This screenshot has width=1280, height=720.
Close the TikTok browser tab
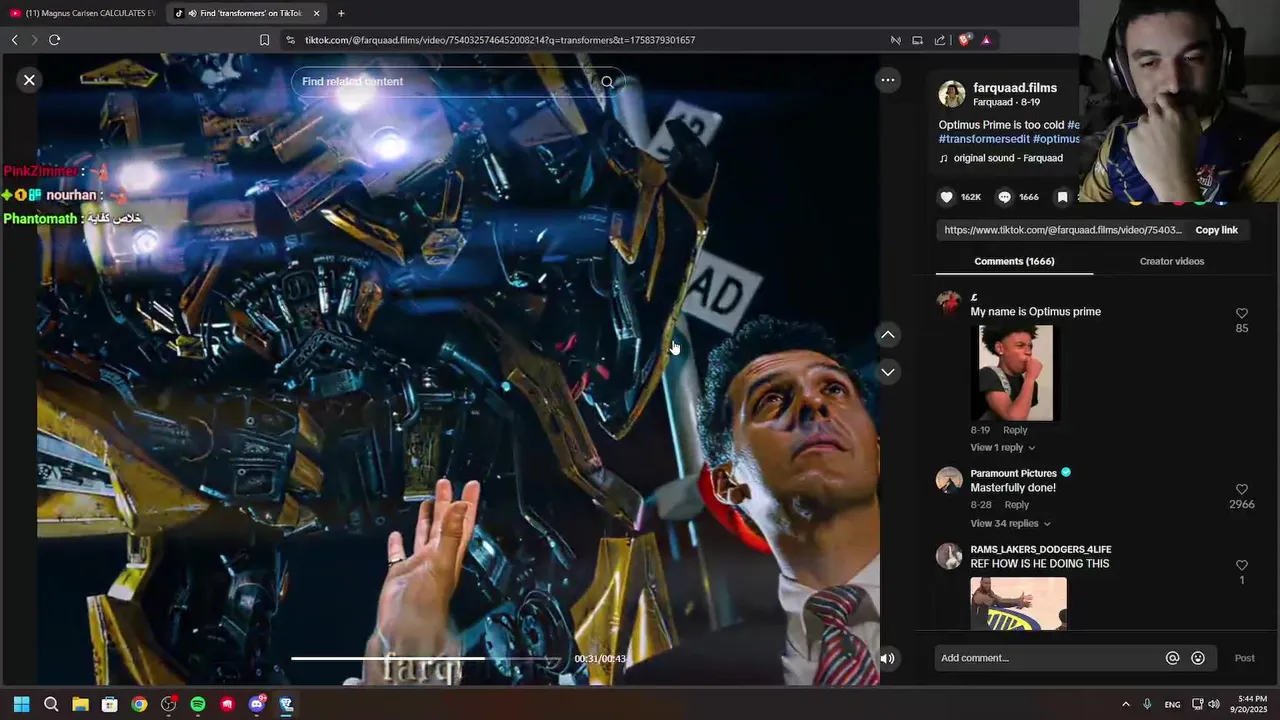point(317,13)
